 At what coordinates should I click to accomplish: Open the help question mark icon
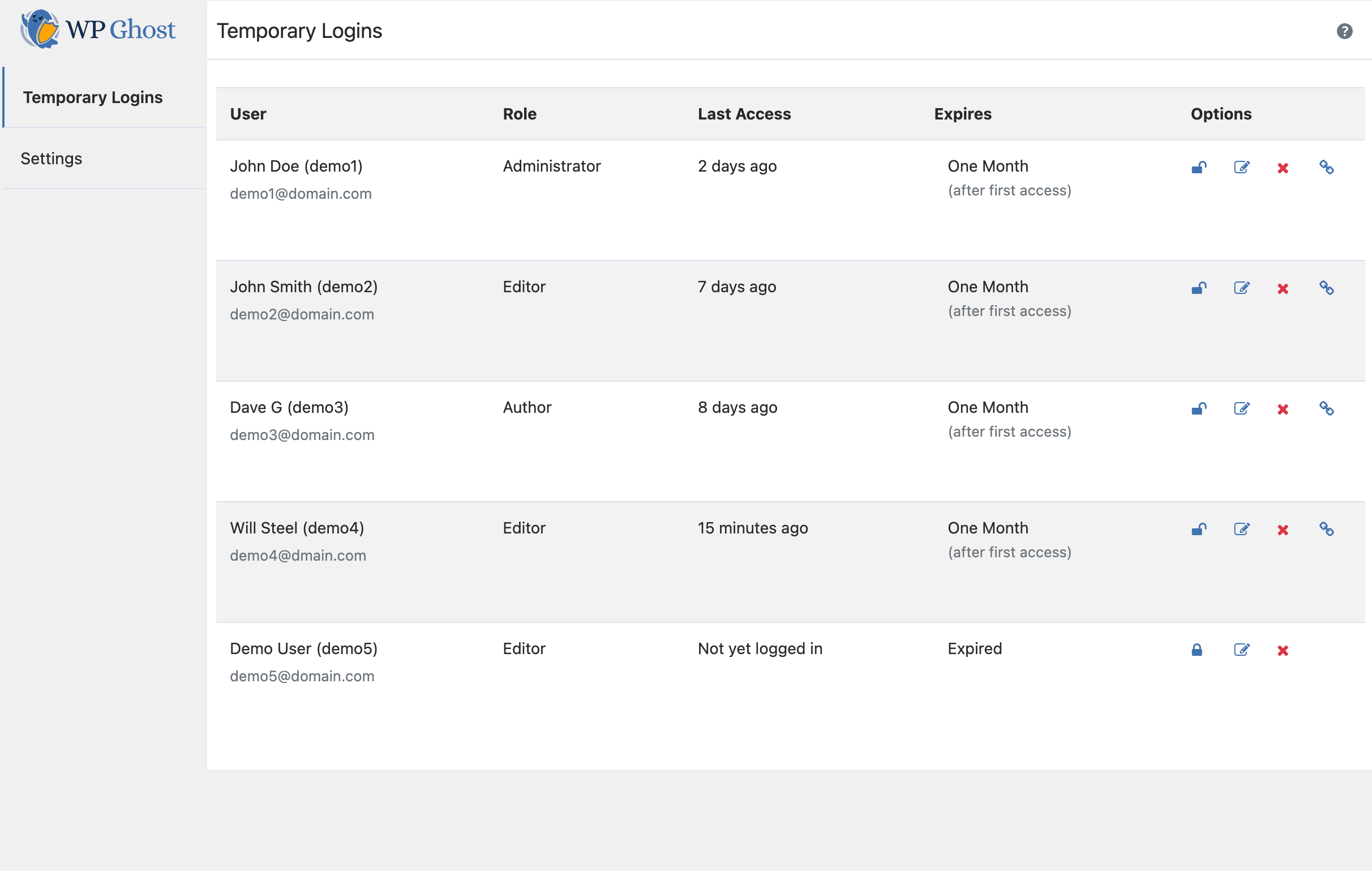point(1344,31)
